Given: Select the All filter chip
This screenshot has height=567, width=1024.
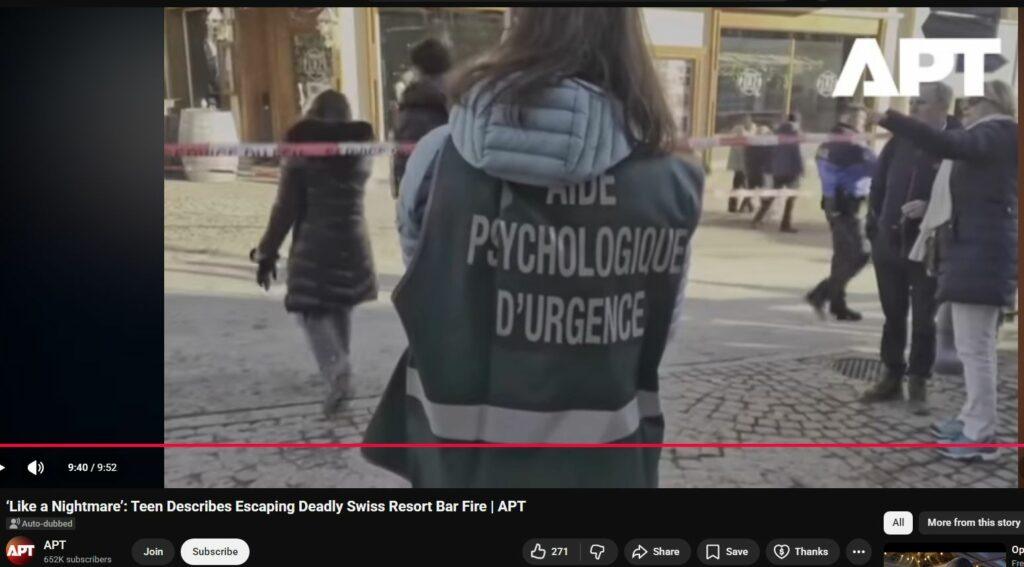Looking at the screenshot, I should (x=897, y=522).
